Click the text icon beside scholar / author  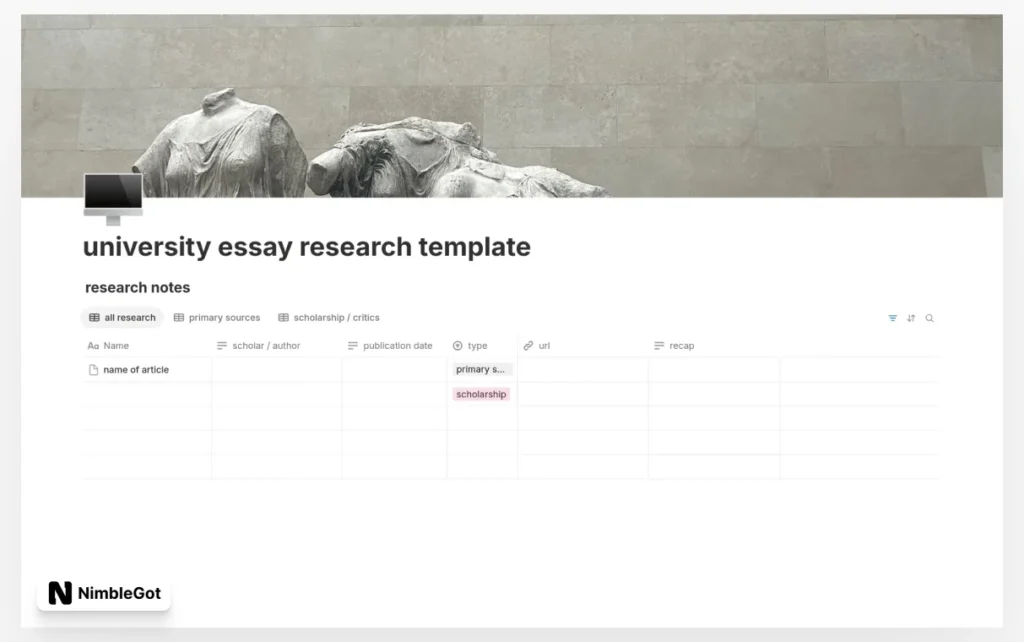pyautogui.click(x=222, y=345)
